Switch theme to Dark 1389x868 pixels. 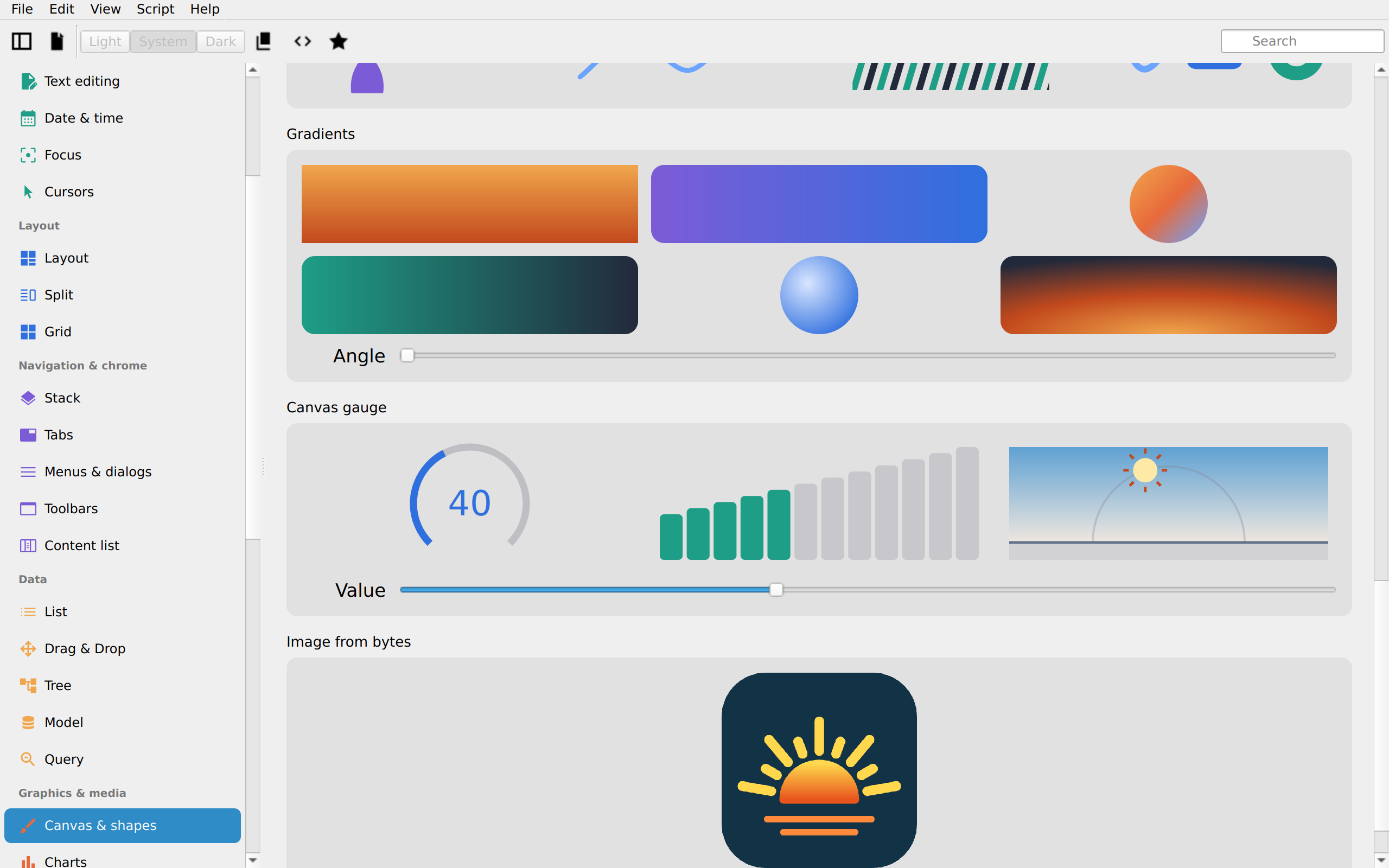pos(221,41)
